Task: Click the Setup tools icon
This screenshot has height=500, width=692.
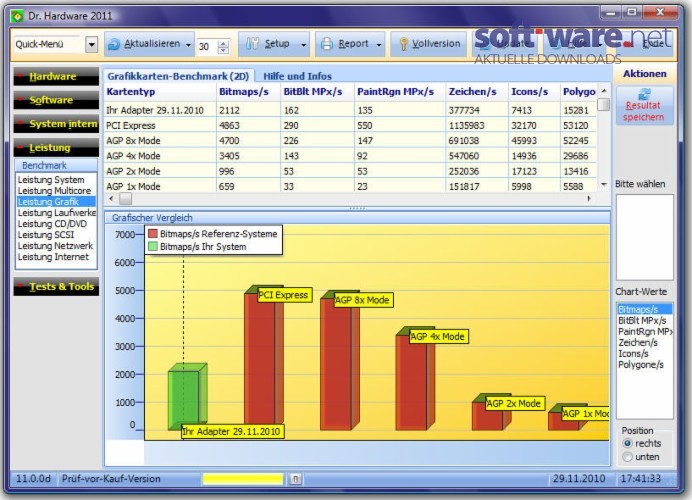Action: (252, 44)
